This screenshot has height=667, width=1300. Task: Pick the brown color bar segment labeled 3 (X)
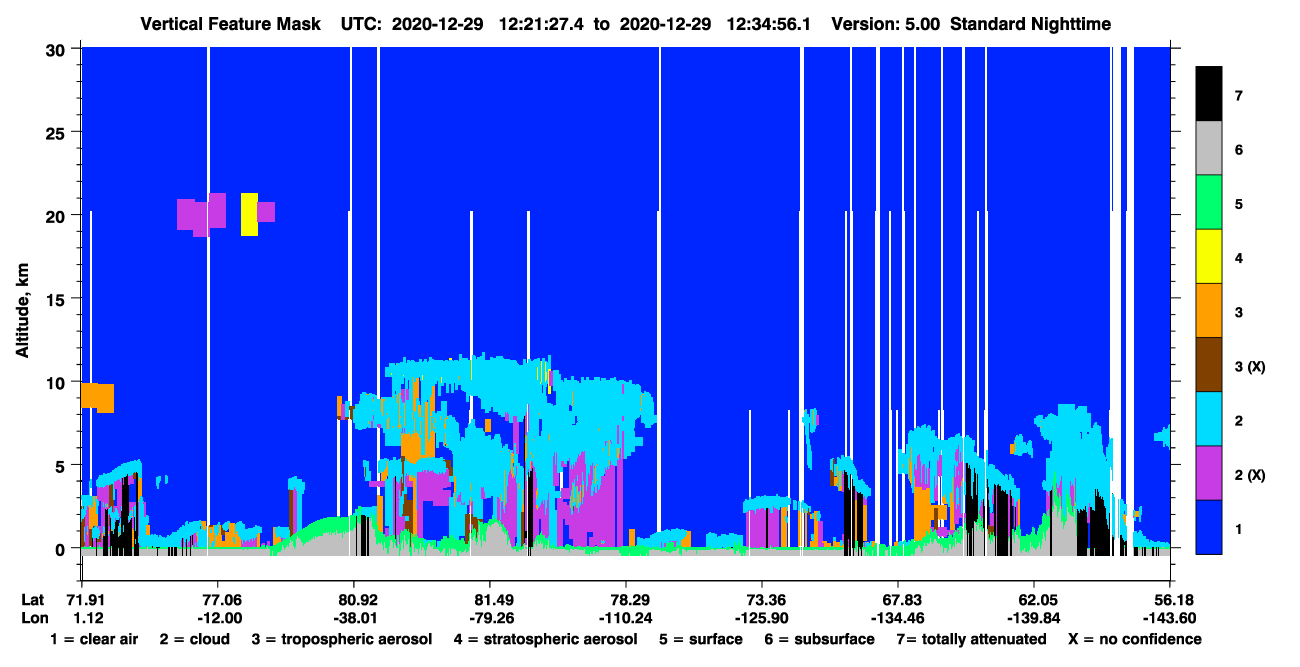tap(1209, 365)
